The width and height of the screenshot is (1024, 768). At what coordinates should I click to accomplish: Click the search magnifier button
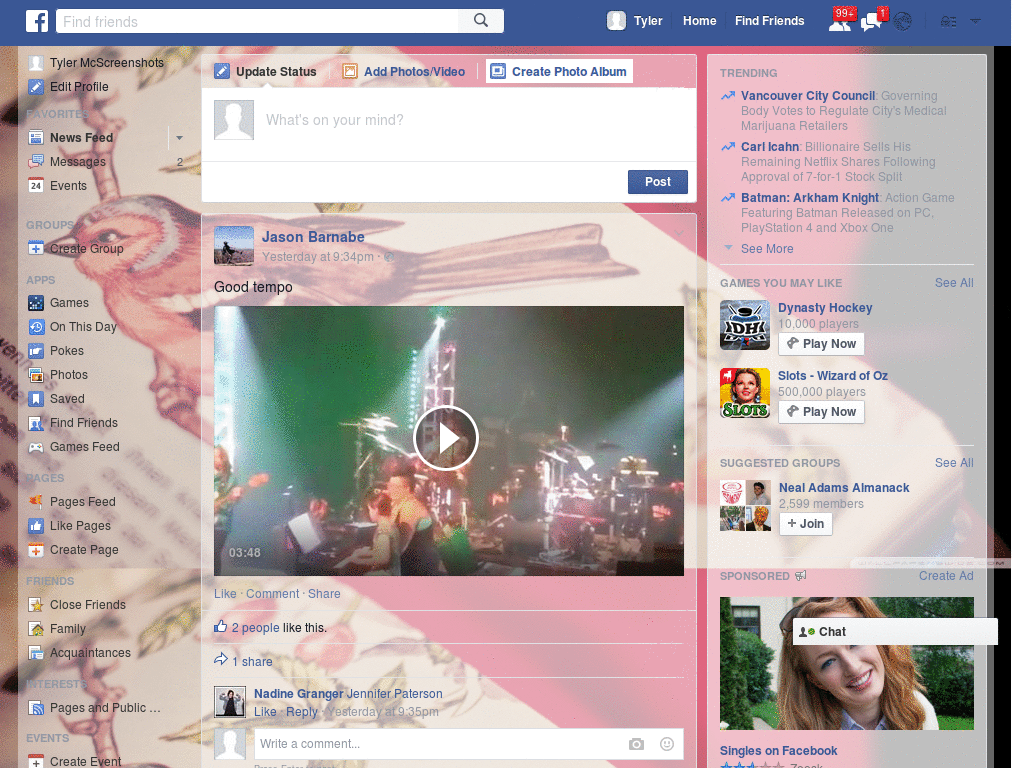(481, 21)
